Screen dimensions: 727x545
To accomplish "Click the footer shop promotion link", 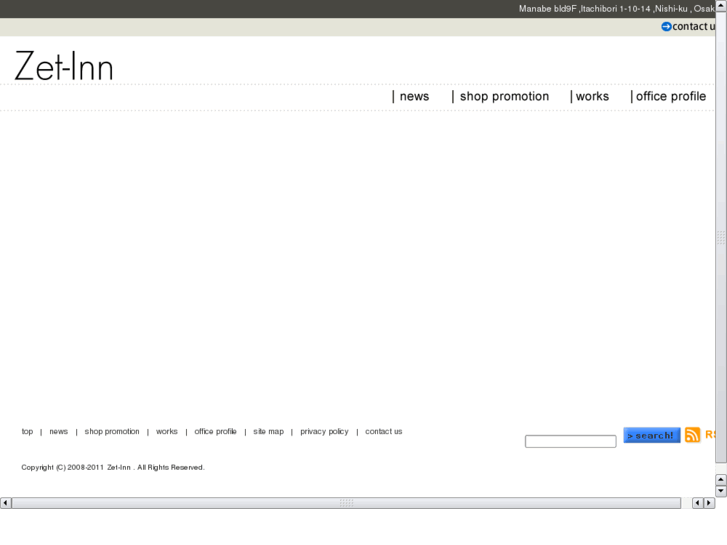I will pos(112,431).
